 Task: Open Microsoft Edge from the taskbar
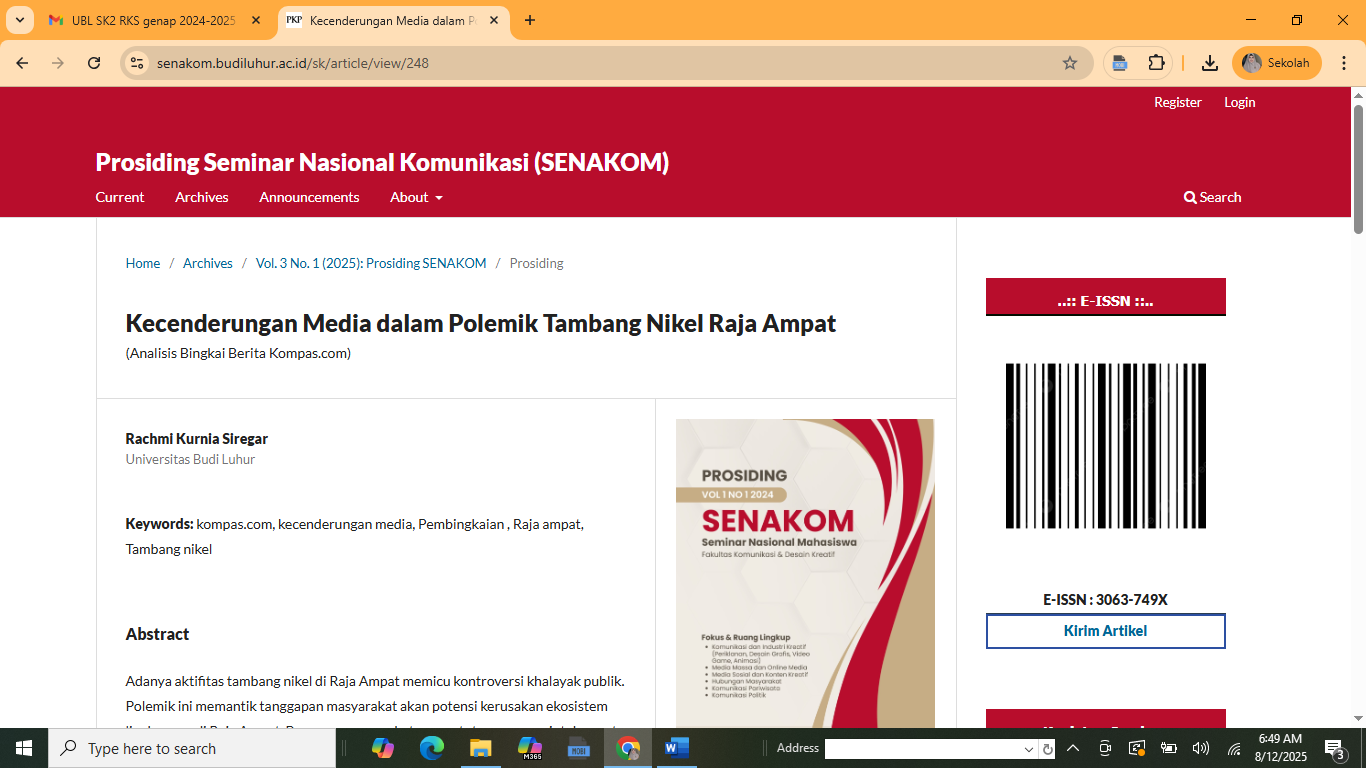tap(432, 748)
